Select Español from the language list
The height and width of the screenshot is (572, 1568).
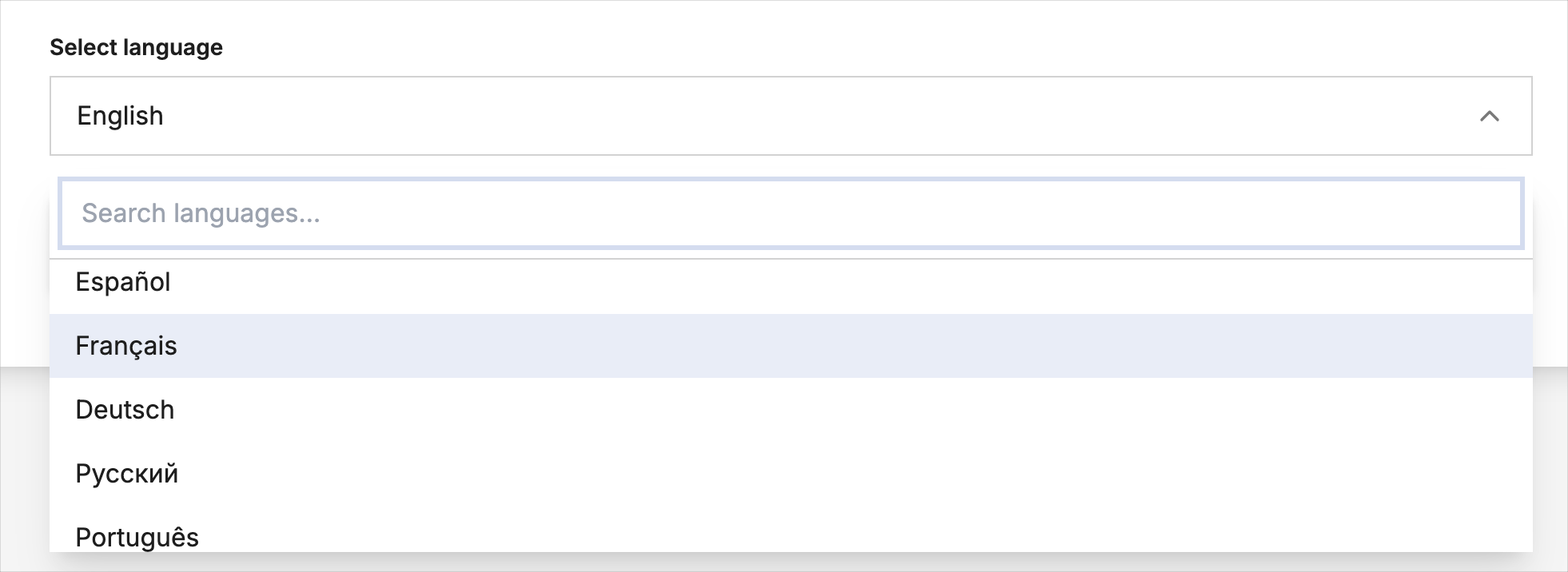click(123, 283)
